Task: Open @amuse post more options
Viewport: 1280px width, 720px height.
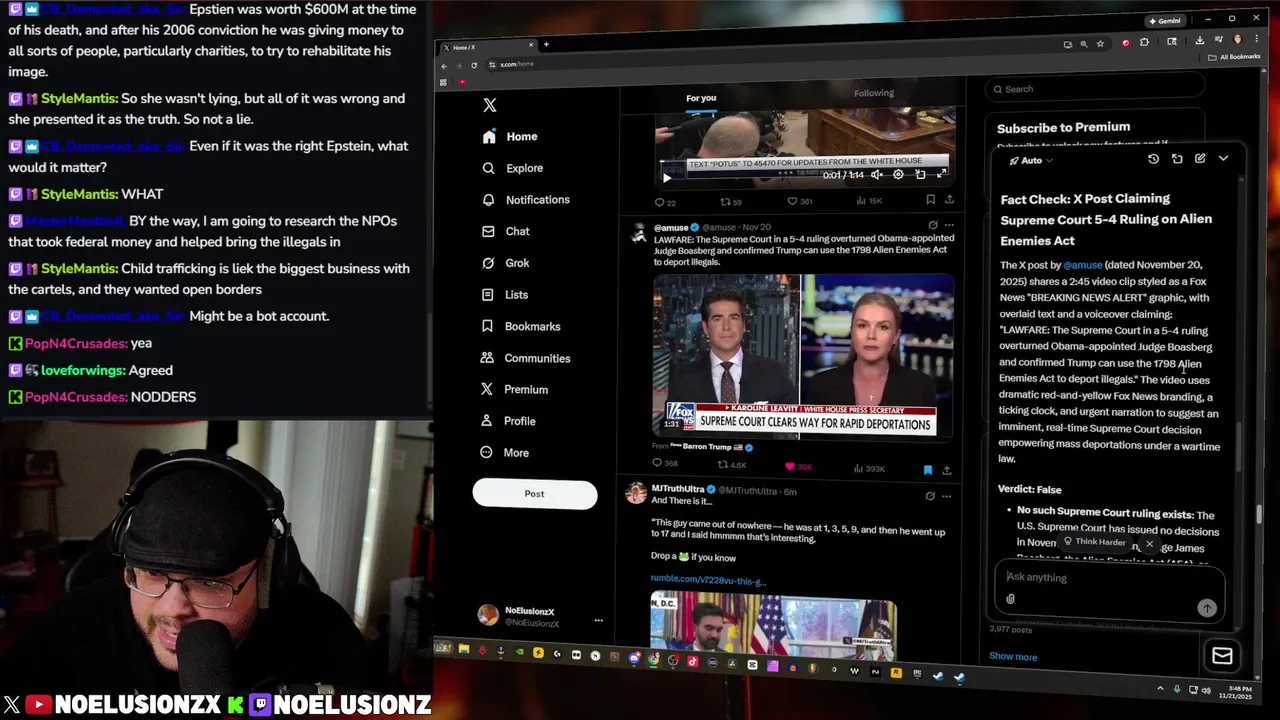Action: 949,225
